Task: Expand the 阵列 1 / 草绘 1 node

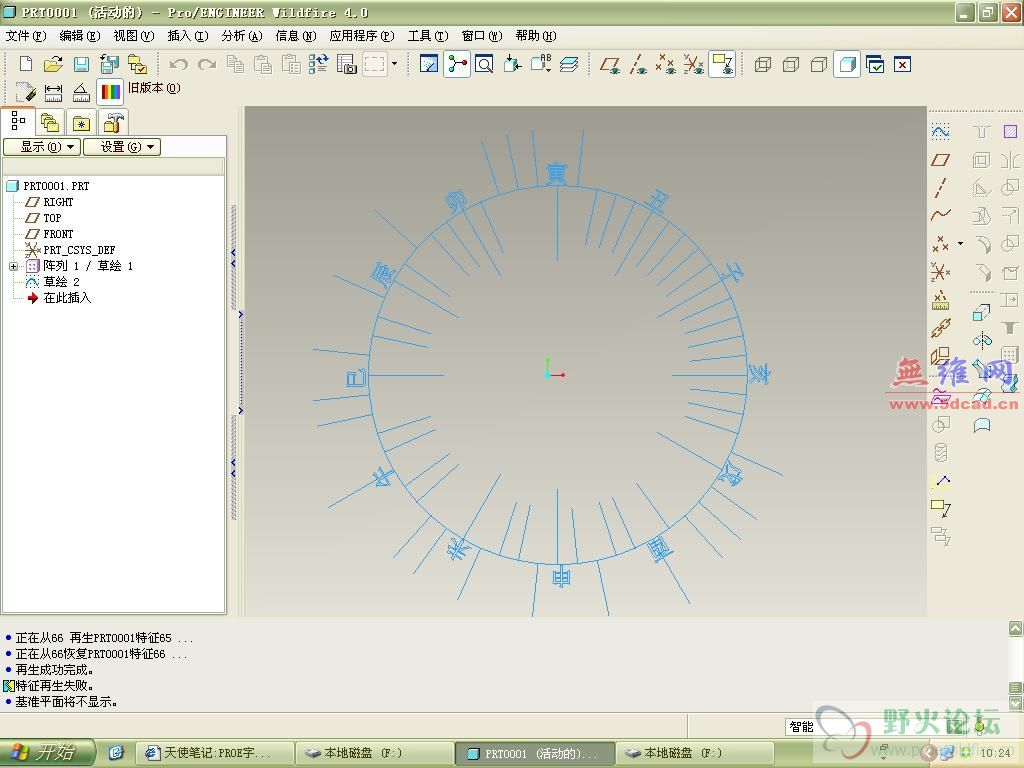Action: [13, 266]
